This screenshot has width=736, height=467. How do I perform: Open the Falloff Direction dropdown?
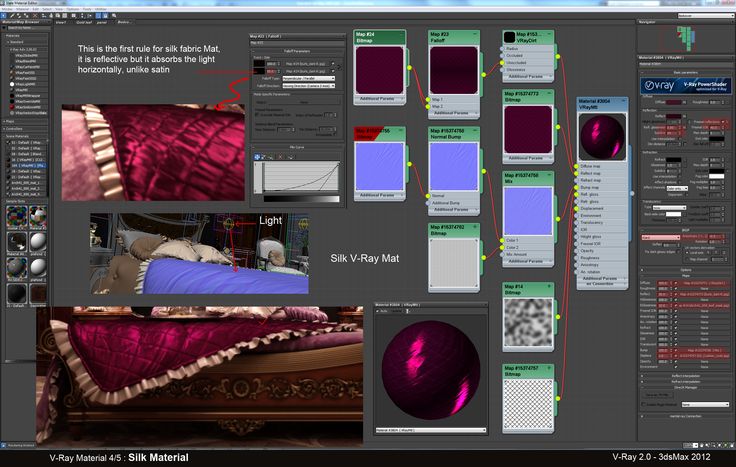click(309, 86)
